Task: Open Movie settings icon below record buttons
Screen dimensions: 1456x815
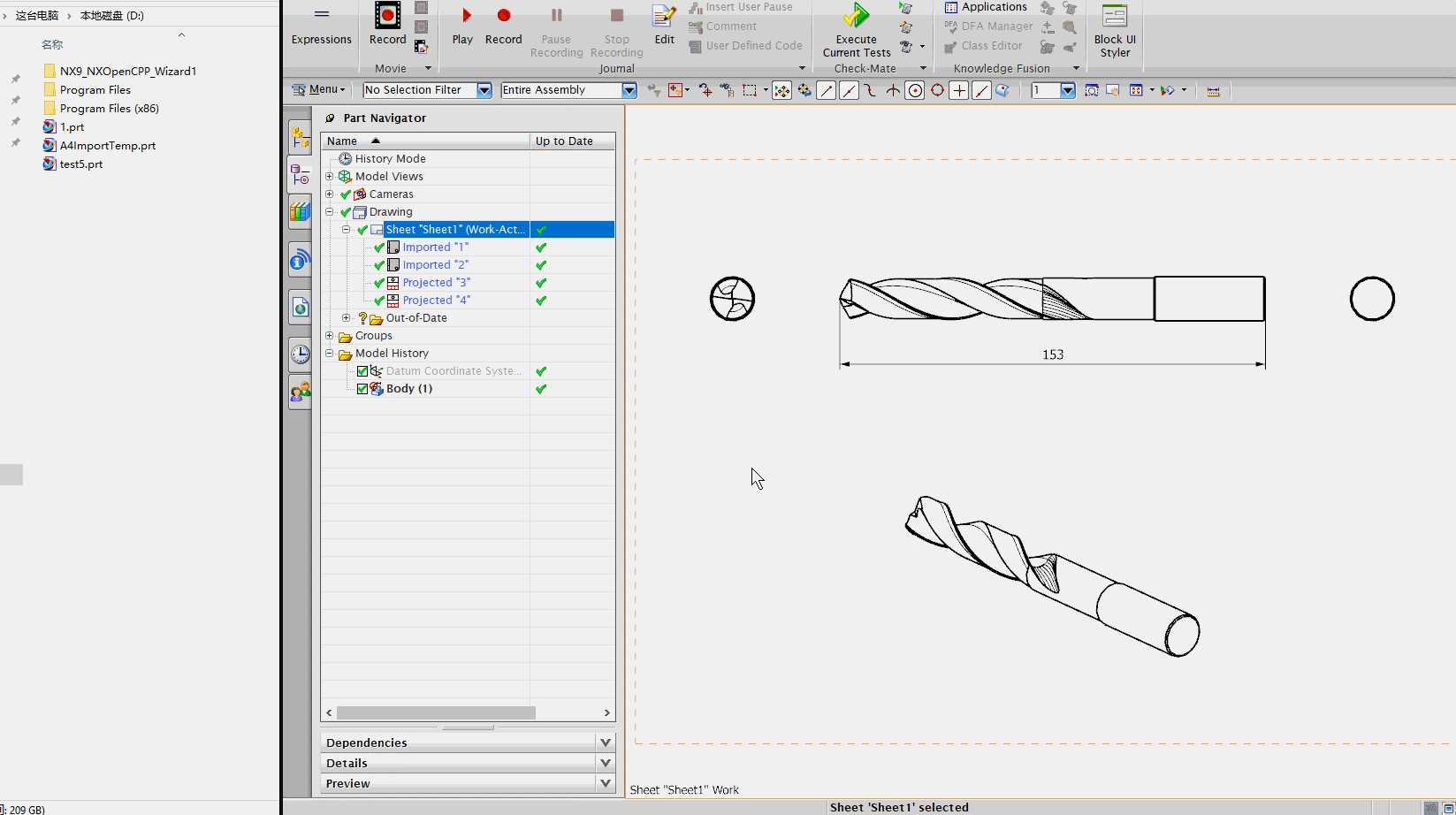Action: (x=421, y=47)
